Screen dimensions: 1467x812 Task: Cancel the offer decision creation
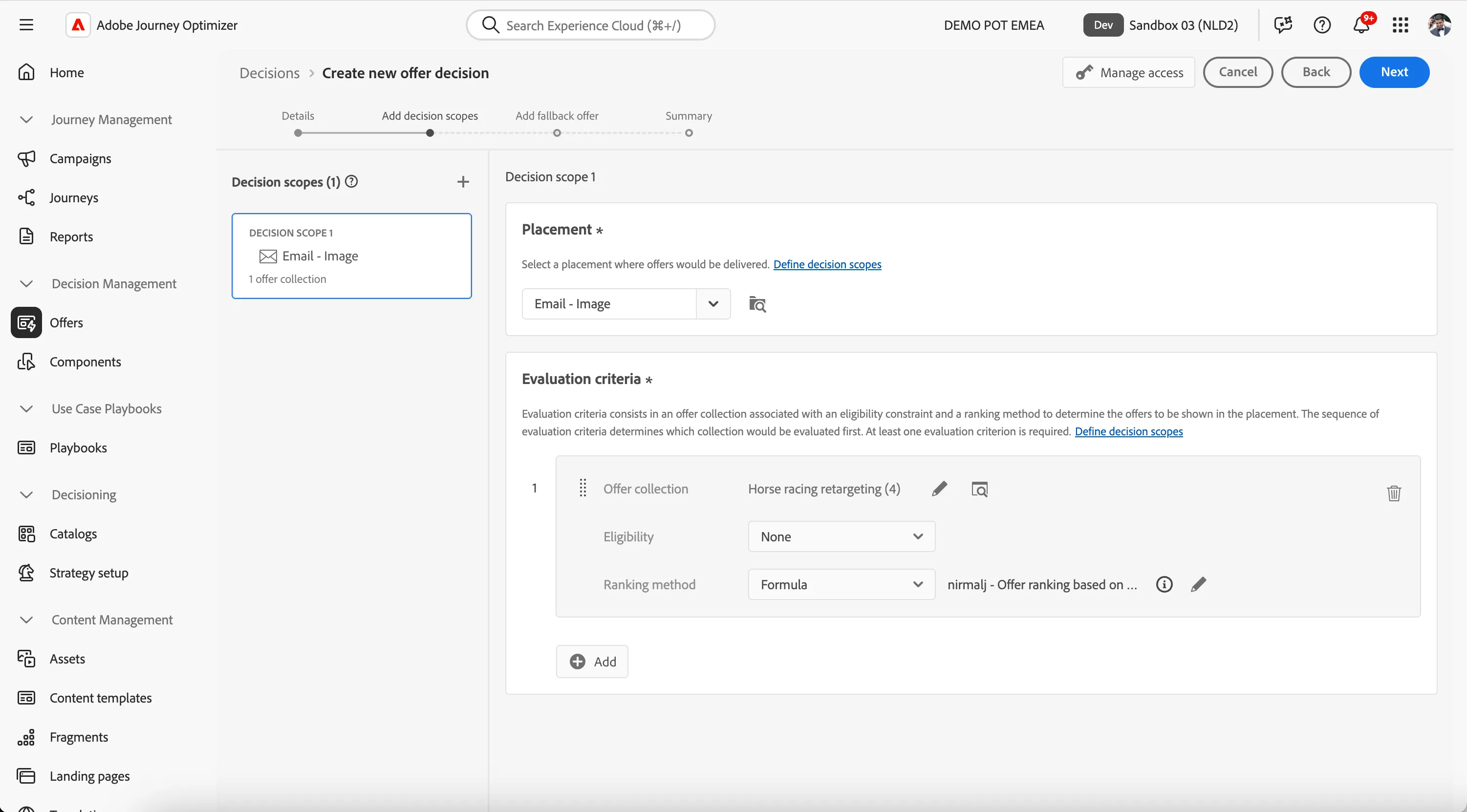click(1237, 72)
